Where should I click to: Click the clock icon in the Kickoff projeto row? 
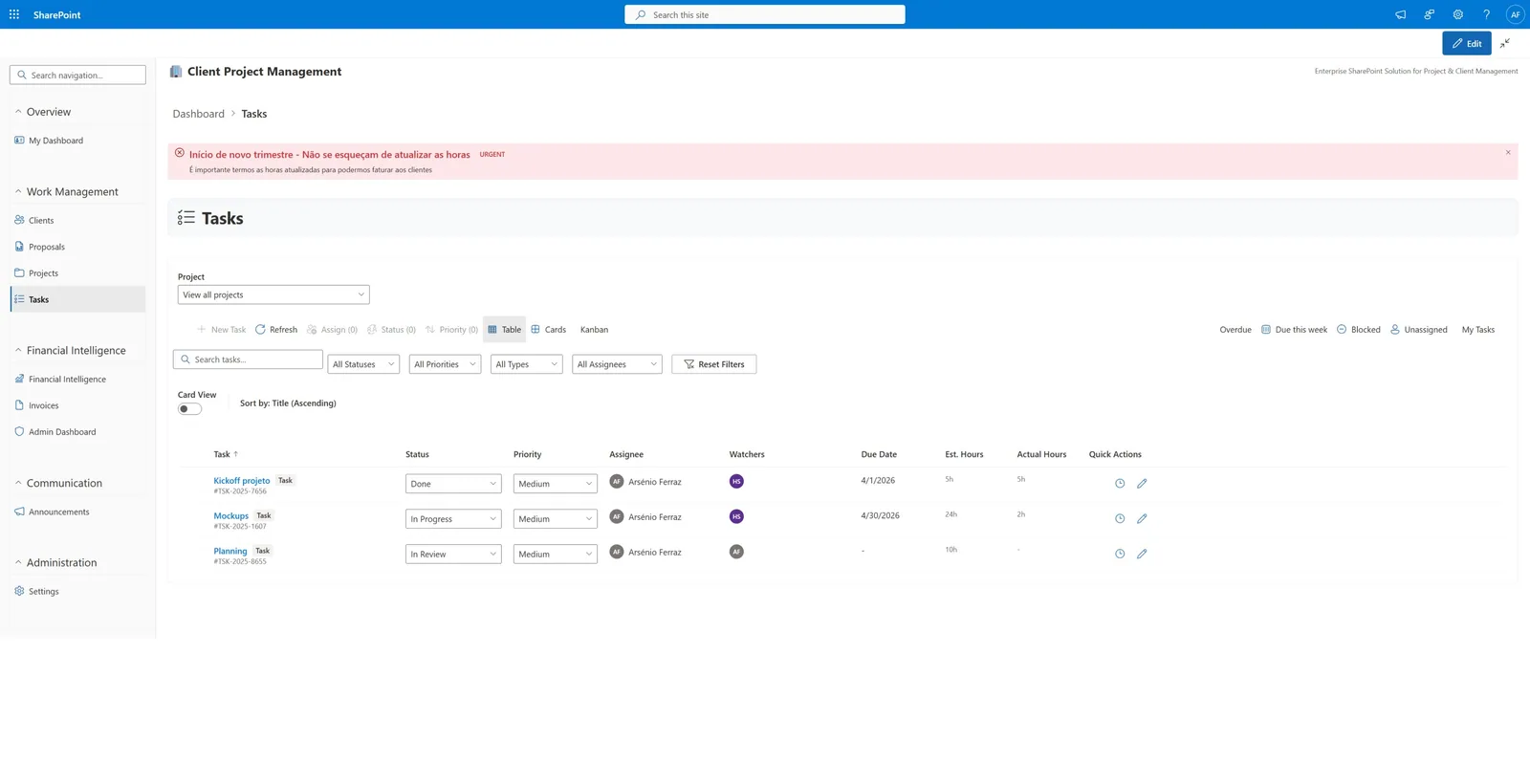(x=1120, y=483)
